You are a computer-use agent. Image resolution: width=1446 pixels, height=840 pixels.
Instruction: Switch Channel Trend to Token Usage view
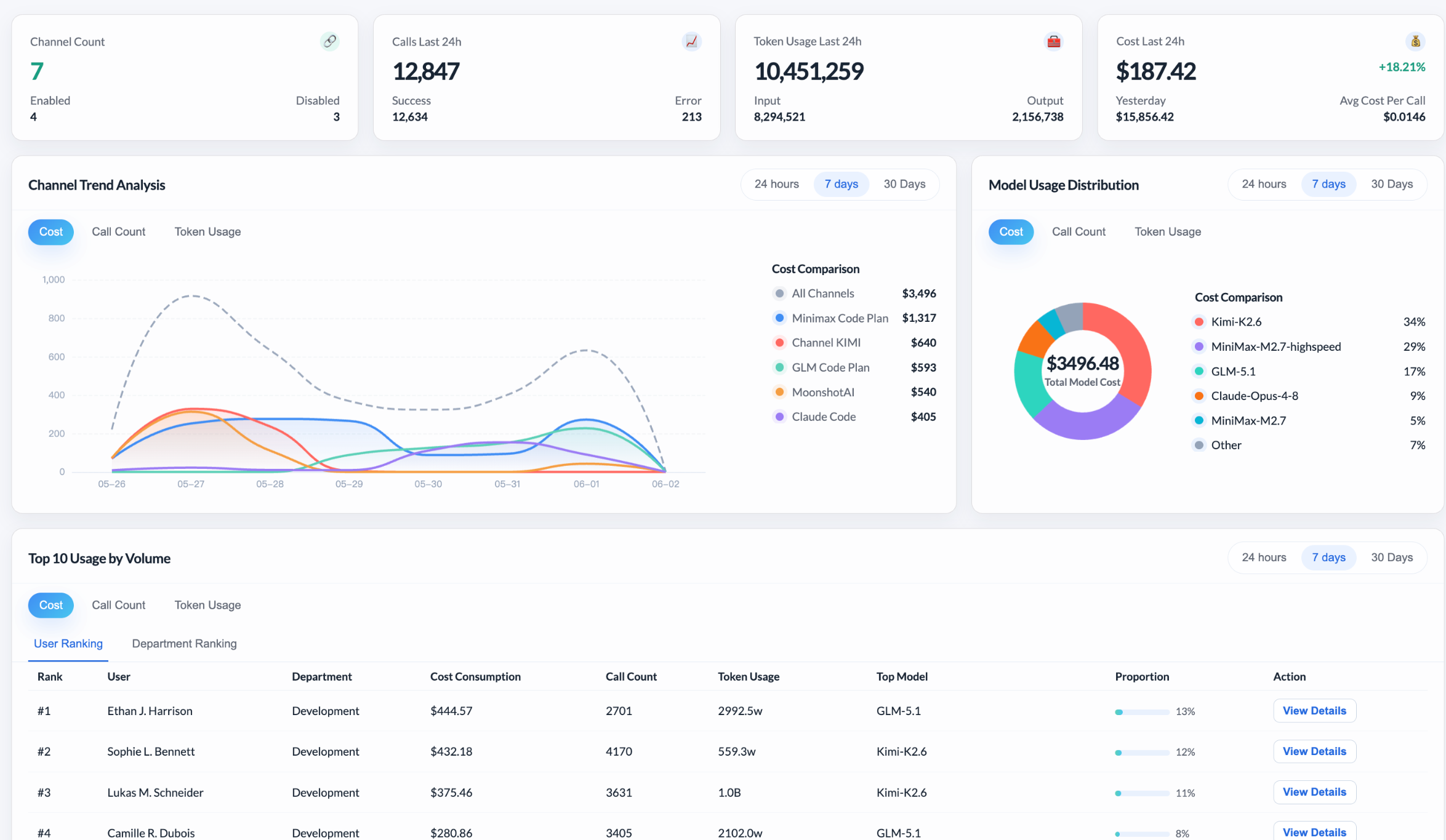point(207,232)
